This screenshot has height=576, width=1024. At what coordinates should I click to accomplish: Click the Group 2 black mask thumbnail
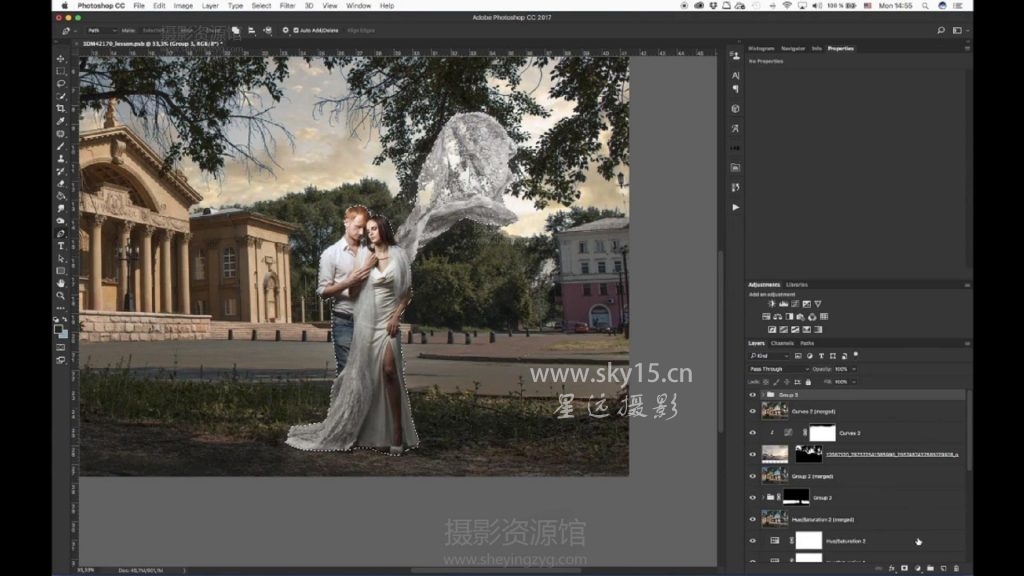(x=796, y=498)
